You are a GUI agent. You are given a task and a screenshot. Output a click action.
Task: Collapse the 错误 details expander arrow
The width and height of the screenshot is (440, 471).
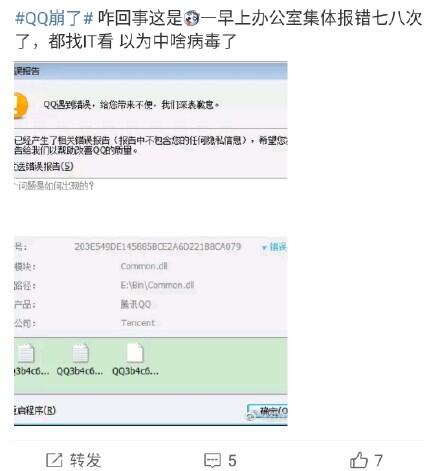click(264, 247)
